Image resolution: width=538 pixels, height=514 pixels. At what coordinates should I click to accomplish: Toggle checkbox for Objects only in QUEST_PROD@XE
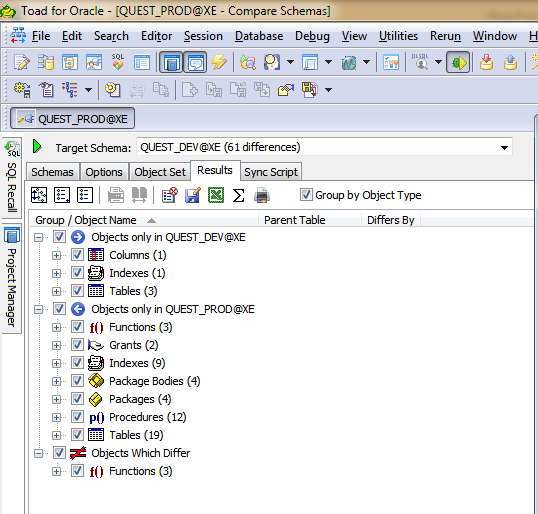pos(59,308)
